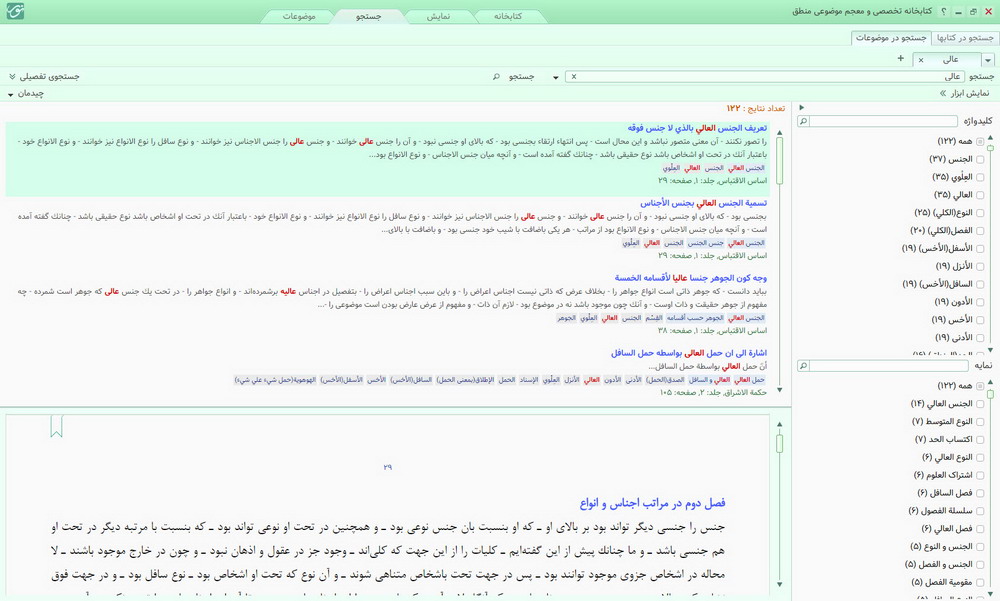The image size is (1000, 601).
Task: Open the dropdown arrow next to جستجو button
Action: point(555,77)
